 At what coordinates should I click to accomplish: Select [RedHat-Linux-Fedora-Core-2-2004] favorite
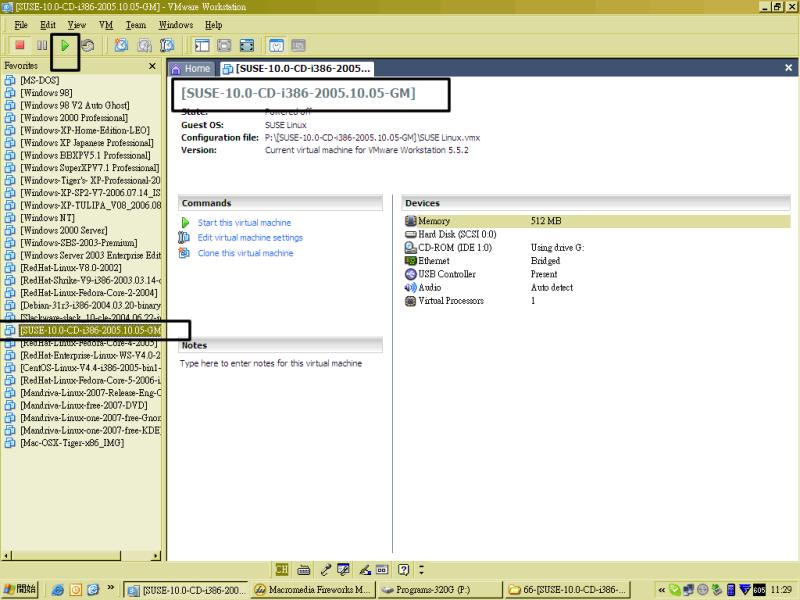pyautogui.click(x=88, y=293)
